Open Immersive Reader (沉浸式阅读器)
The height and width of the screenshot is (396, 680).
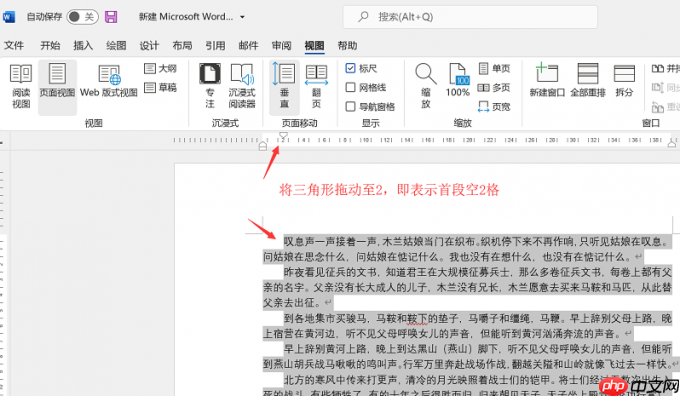click(242, 86)
